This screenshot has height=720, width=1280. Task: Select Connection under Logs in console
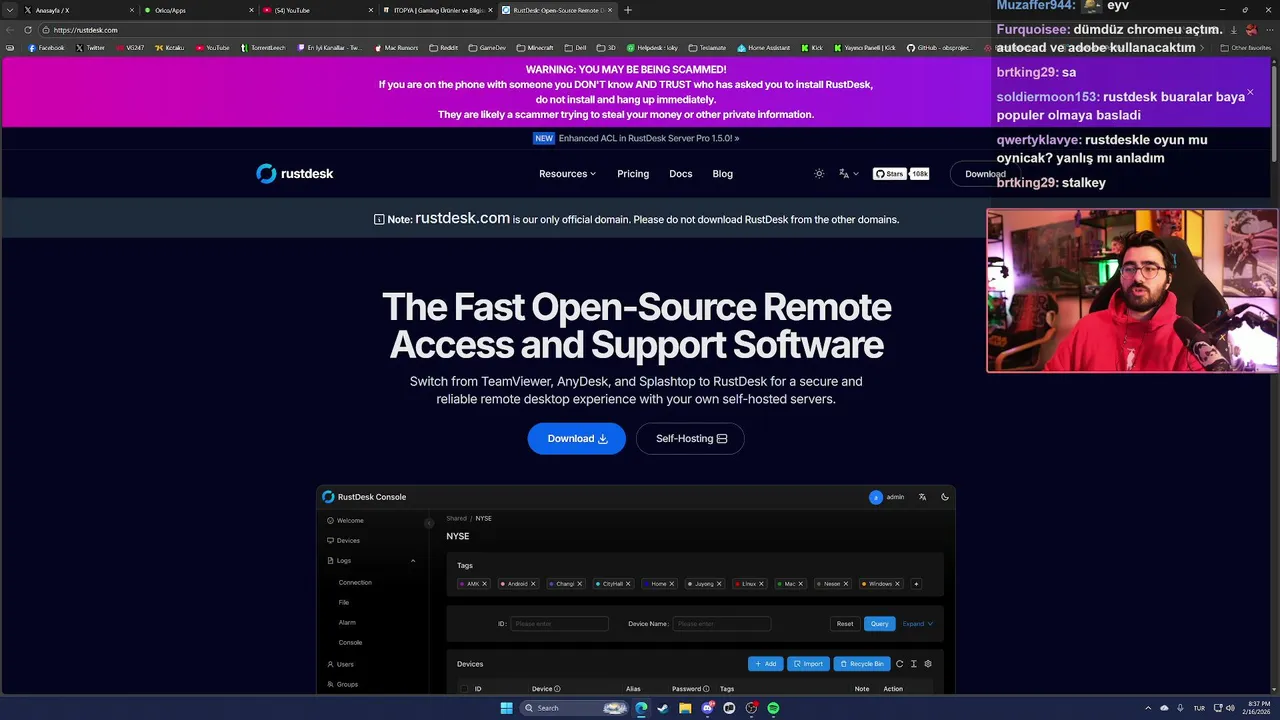pyautogui.click(x=355, y=582)
